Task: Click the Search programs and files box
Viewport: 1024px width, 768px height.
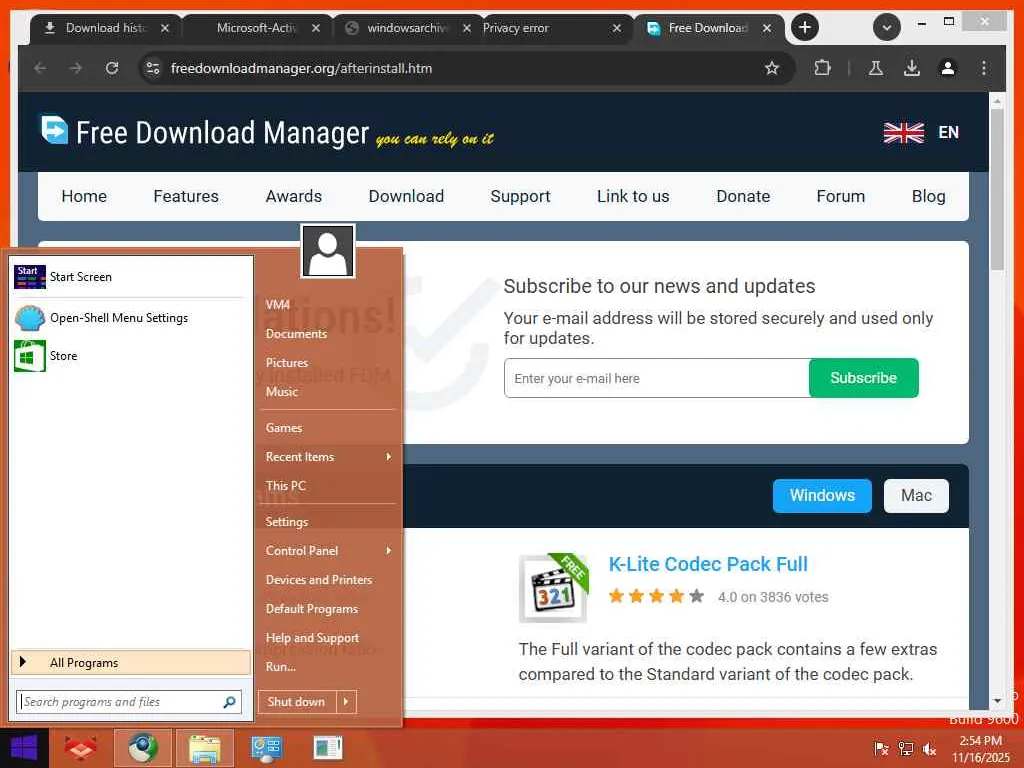Action: point(129,702)
